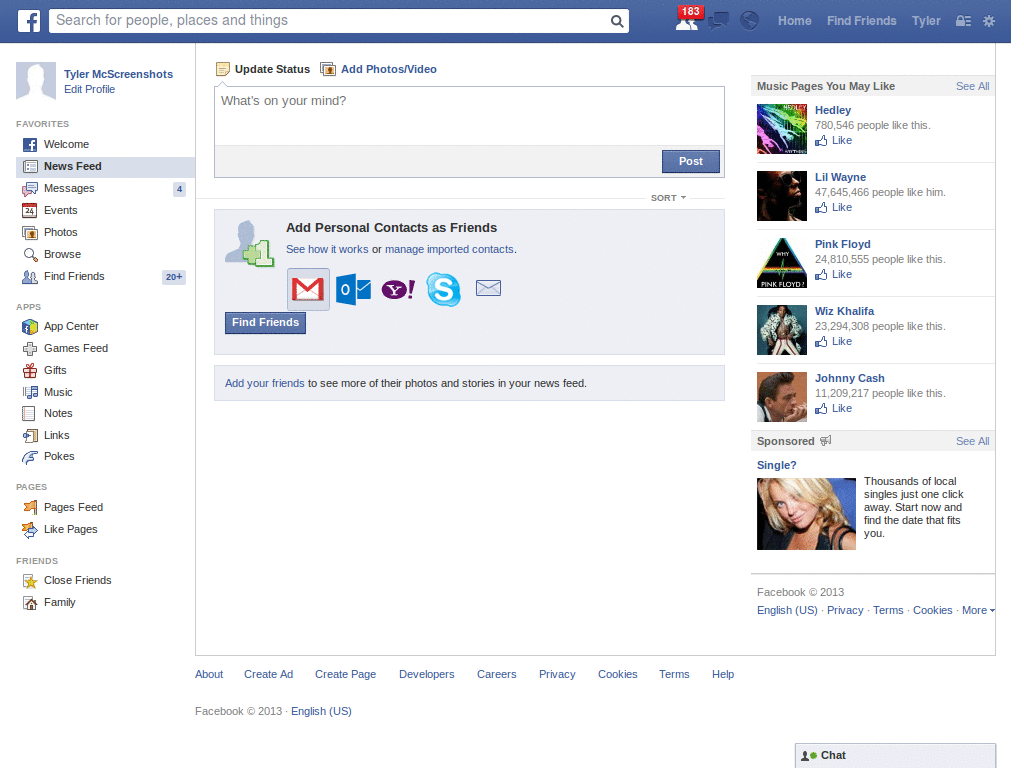Open See how it works link
Screen dimensions: 1024x768
[327, 249]
